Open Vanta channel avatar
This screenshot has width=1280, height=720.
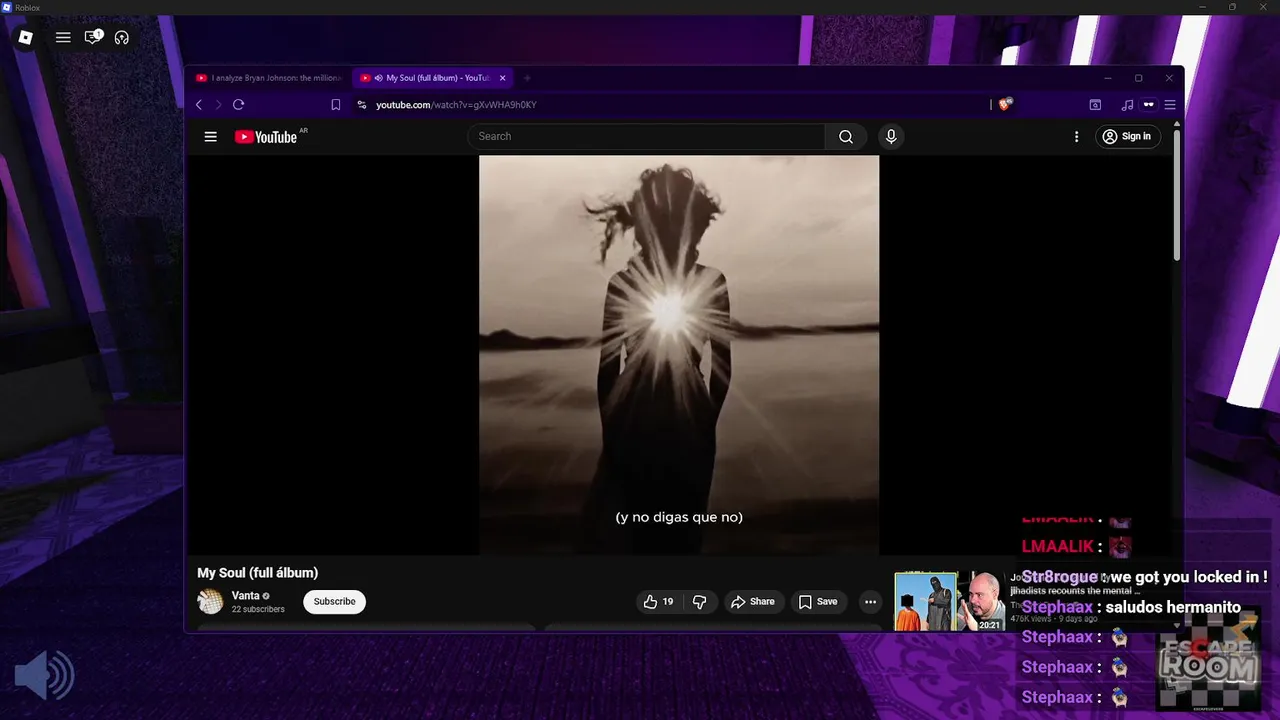(210, 601)
